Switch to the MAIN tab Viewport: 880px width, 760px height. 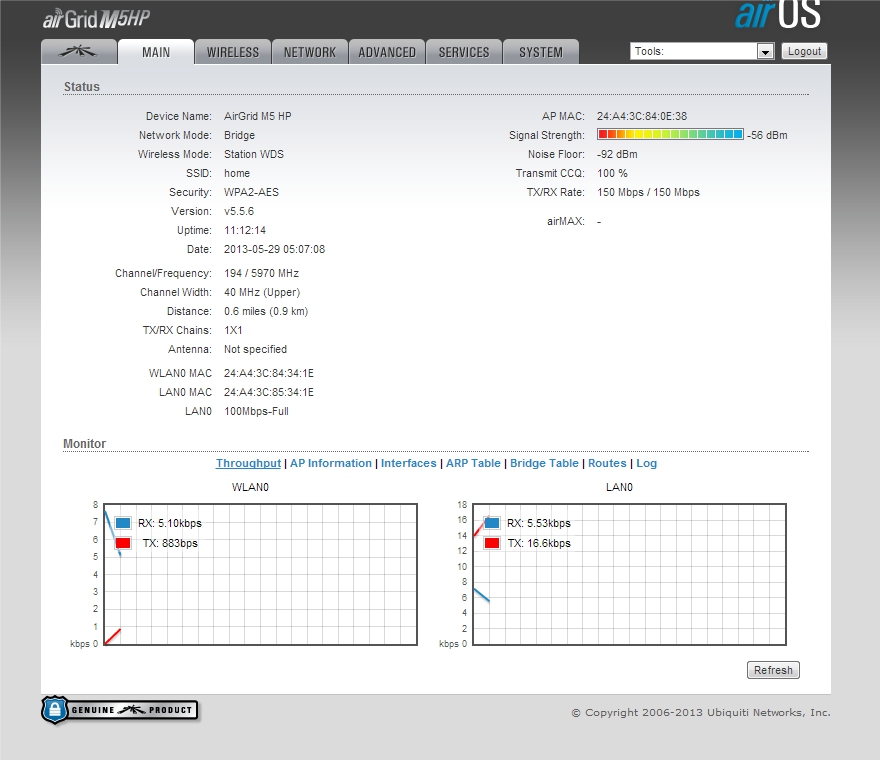(x=156, y=52)
